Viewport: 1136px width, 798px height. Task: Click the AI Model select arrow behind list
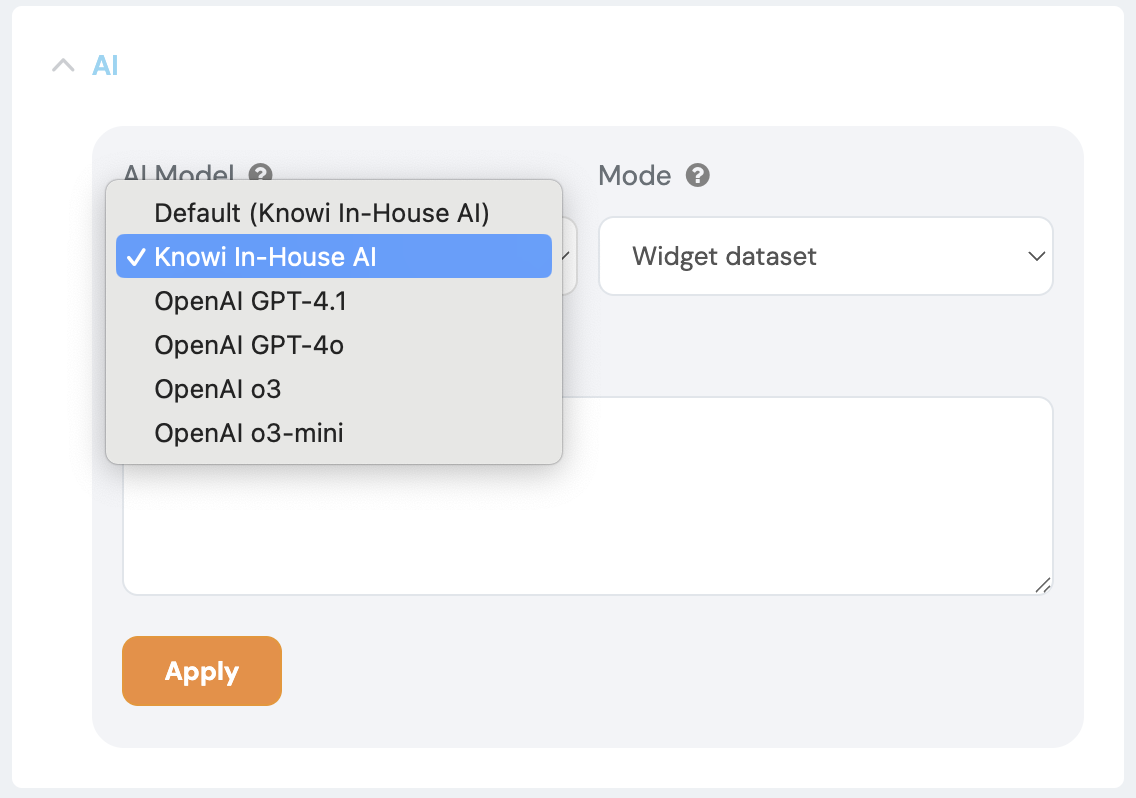click(568, 257)
